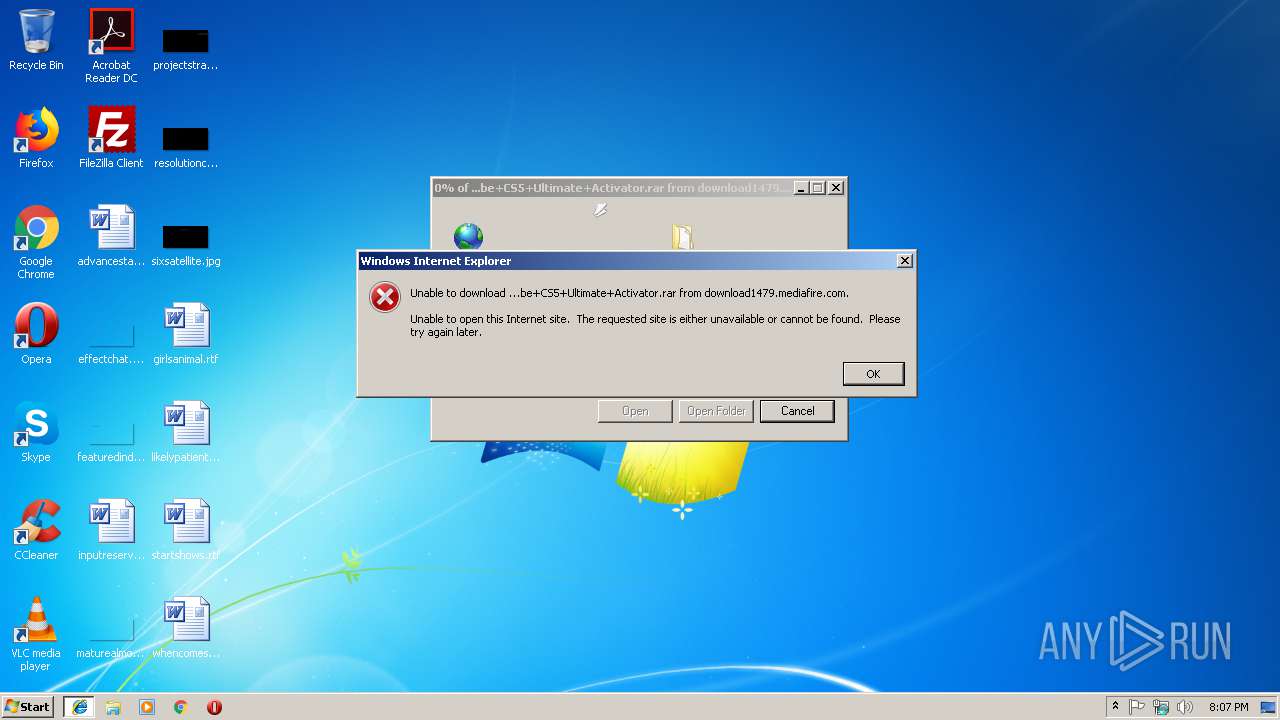Viewport: 1280px width, 720px height.
Task: Select the likelypatient... document
Action: (x=186, y=432)
